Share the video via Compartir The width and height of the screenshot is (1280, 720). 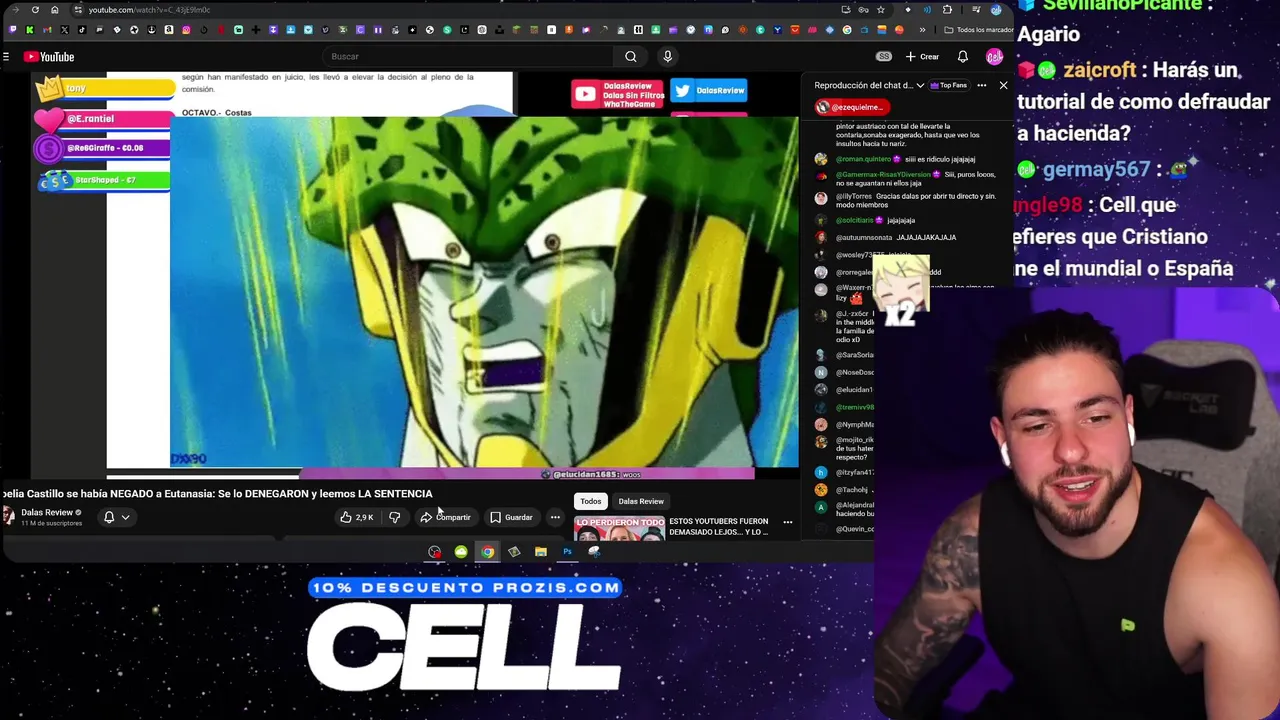click(x=445, y=517)
